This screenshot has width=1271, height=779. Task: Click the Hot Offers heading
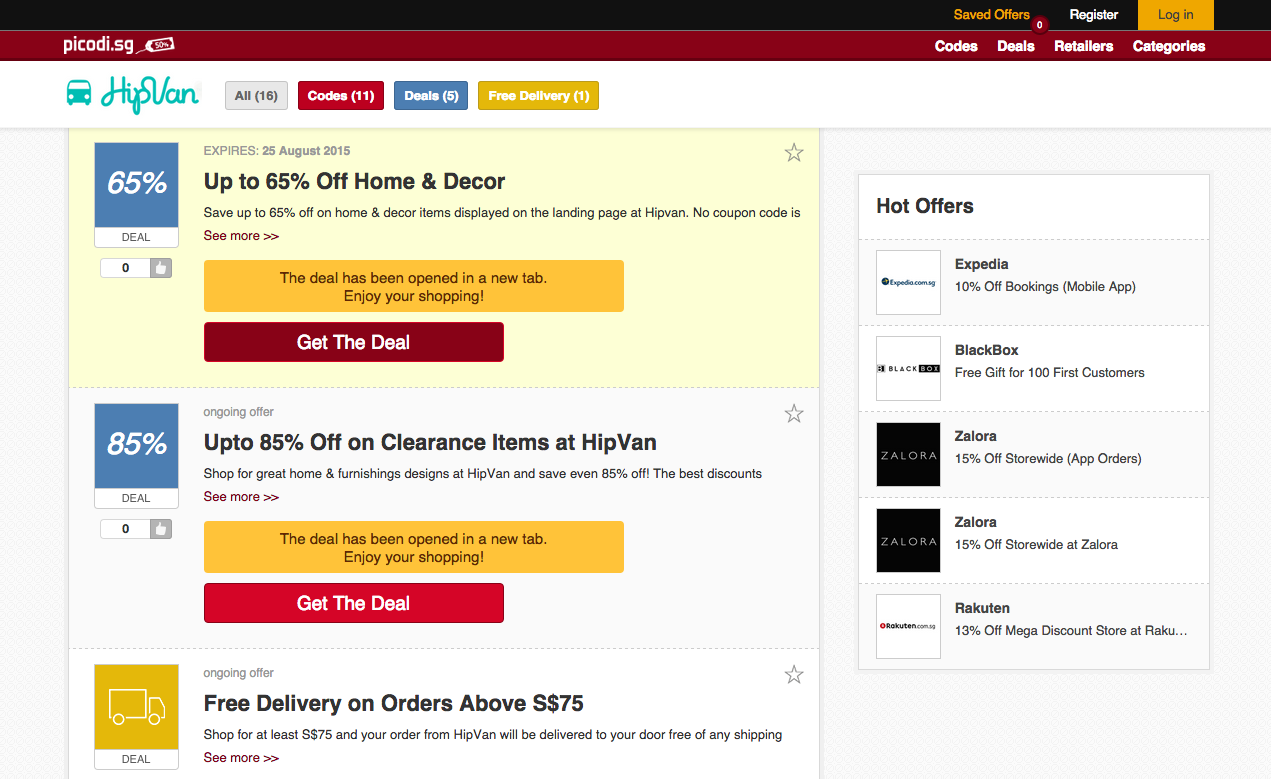925,206
